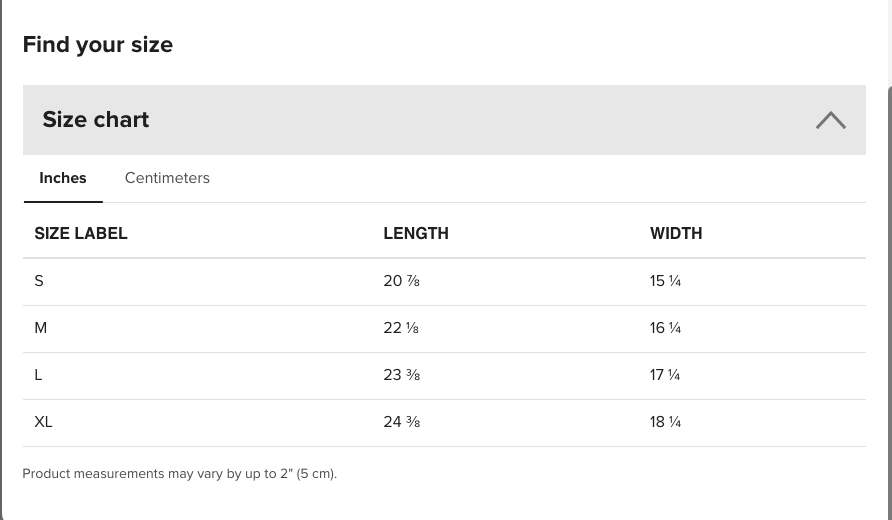Select the XL size row label

coord(43,422)
